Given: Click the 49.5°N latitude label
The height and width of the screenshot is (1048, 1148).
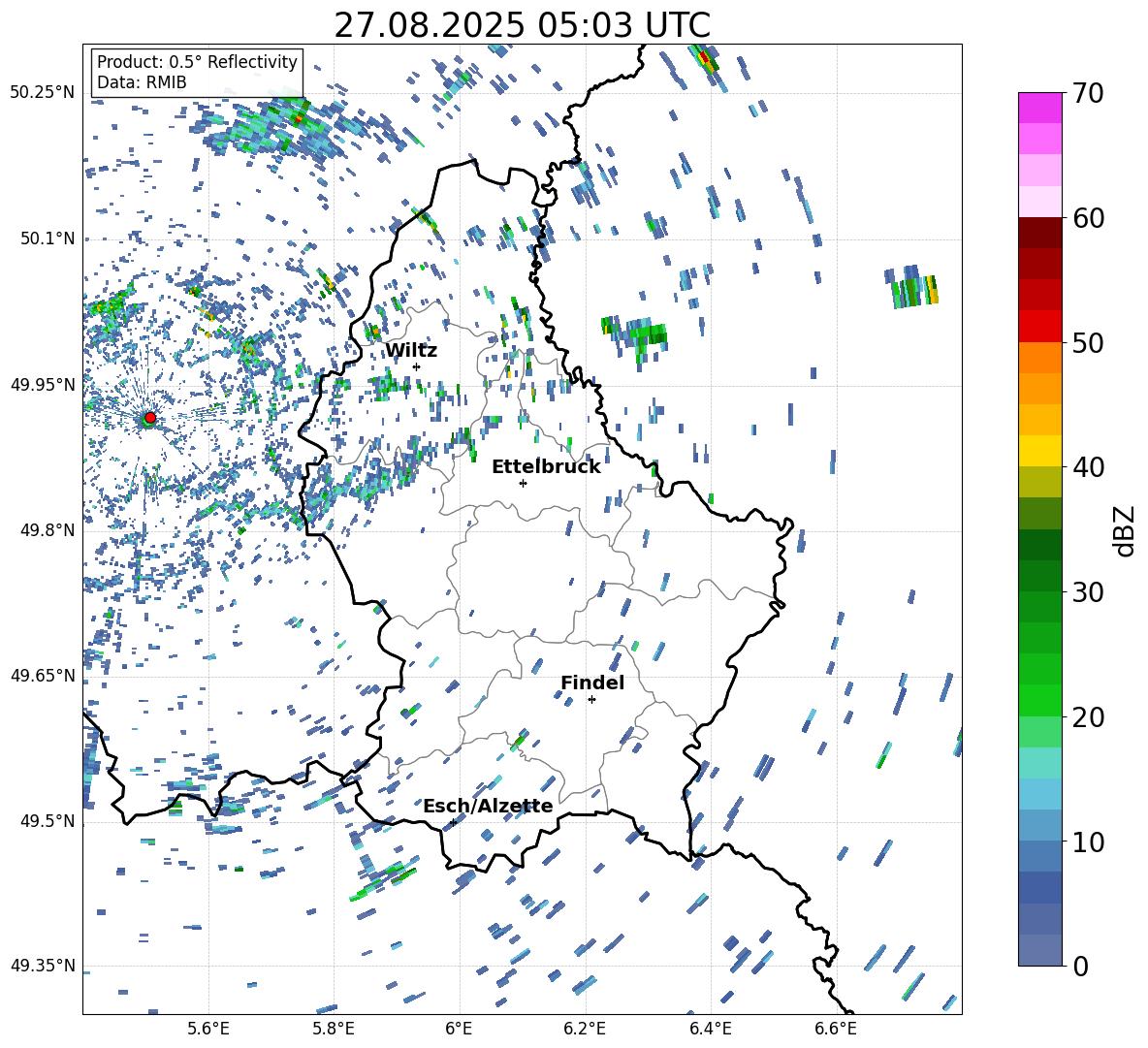Looking at the screenshot, I should coord(47,821).
